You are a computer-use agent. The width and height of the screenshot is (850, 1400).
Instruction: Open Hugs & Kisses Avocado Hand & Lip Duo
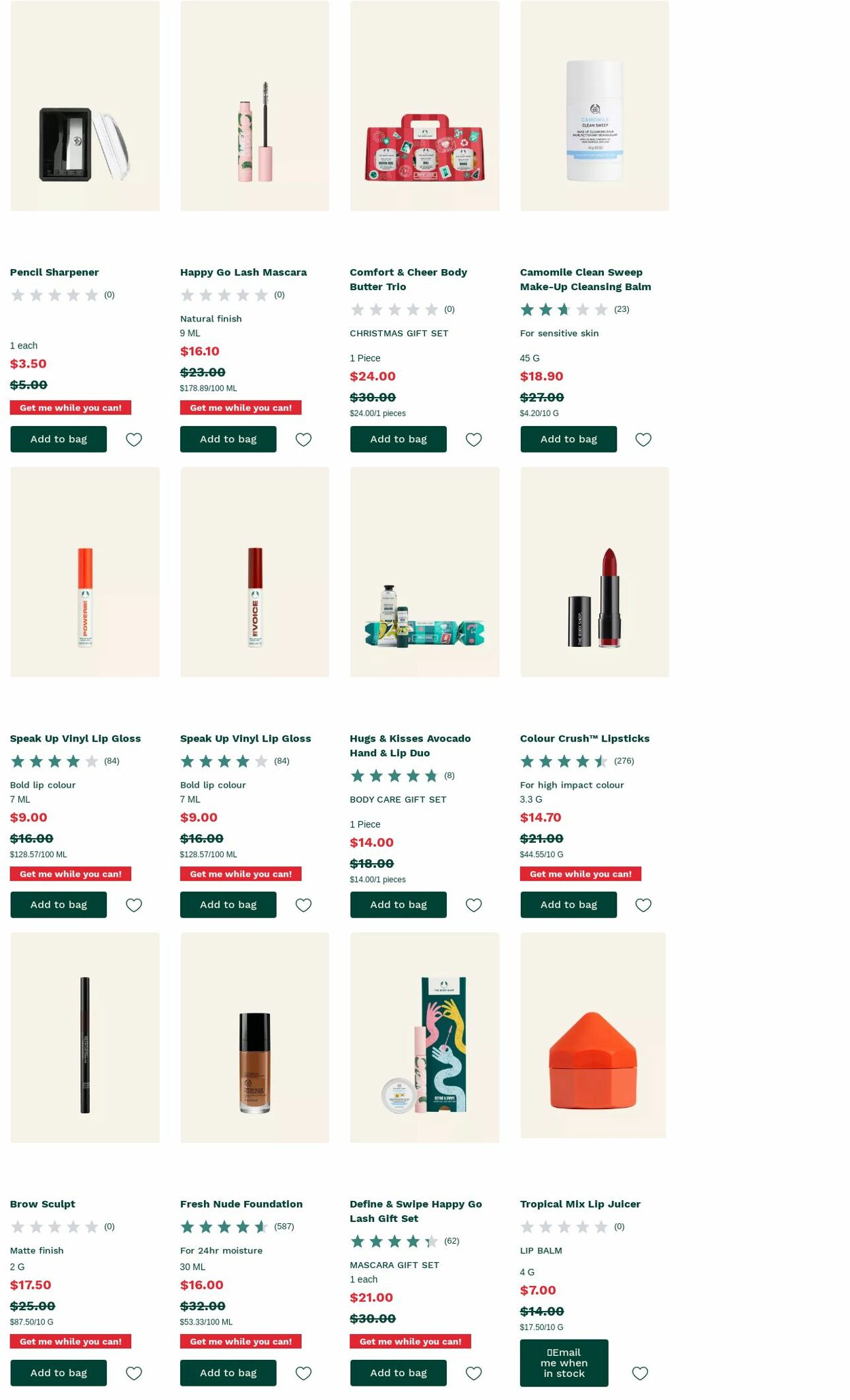coord(410,746)
